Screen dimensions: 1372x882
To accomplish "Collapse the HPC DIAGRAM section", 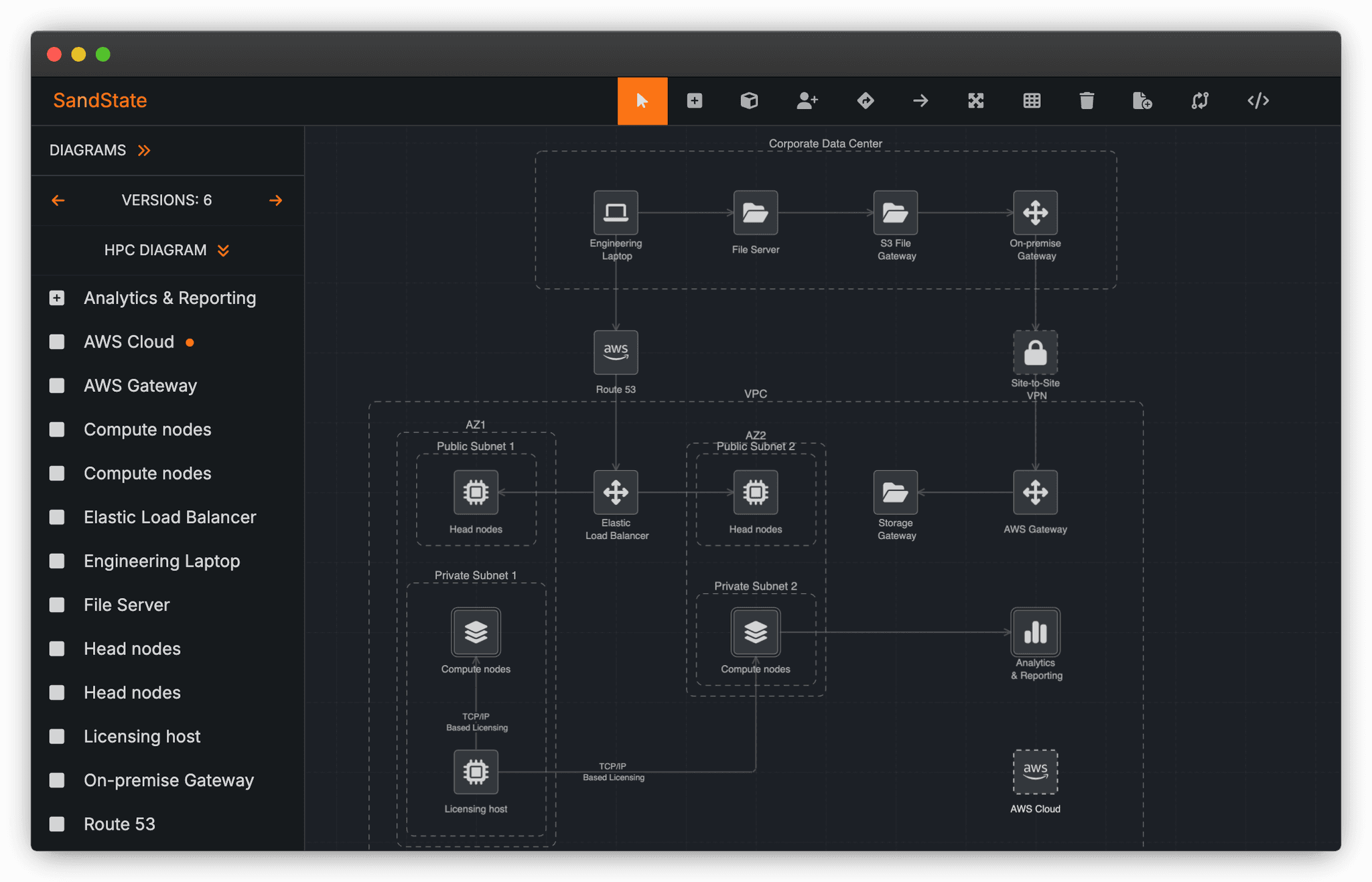I will tap(224, 250).
